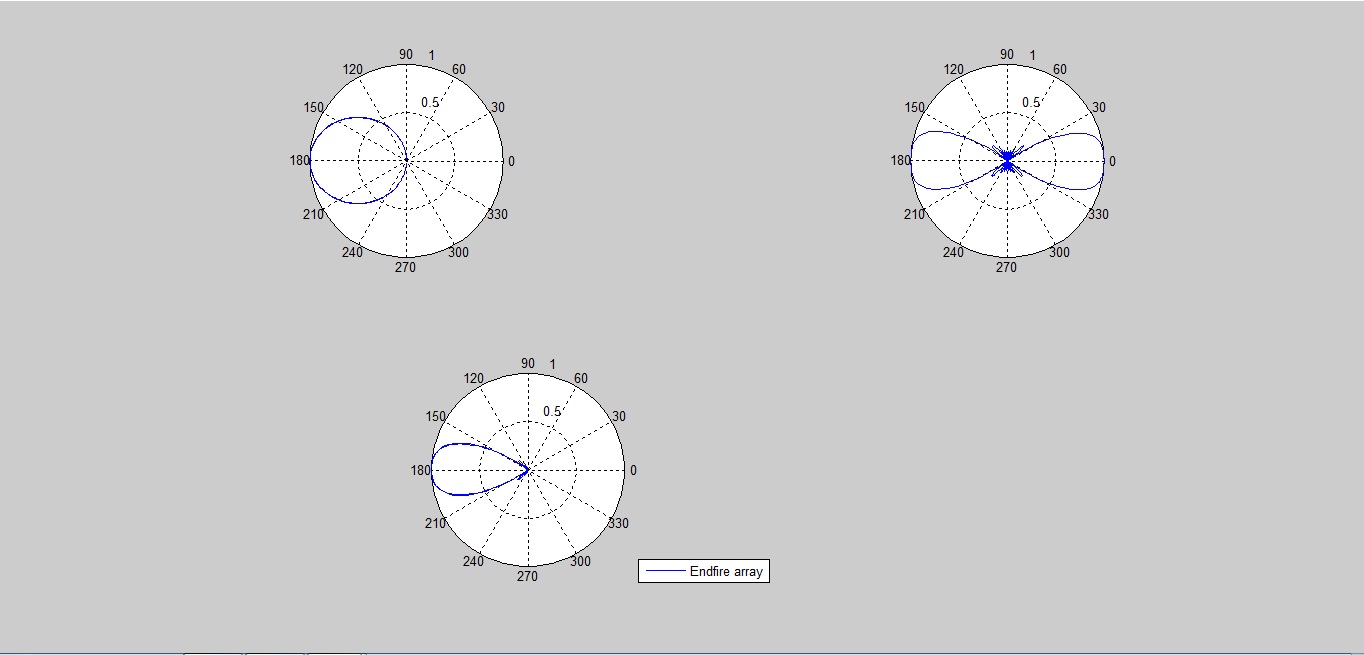This screenshot has height=655, width=1364.
Task: Click the 60 label of the teardrop-lobe plot
Action: (581, 378)
